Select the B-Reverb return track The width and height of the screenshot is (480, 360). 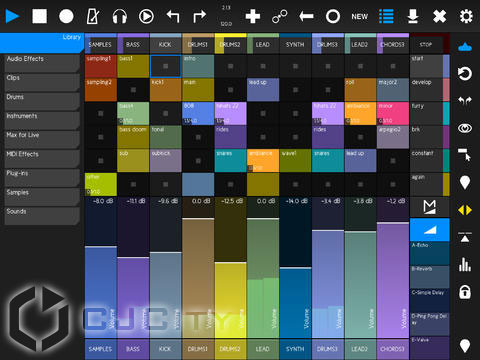click(x=430, y=277)
